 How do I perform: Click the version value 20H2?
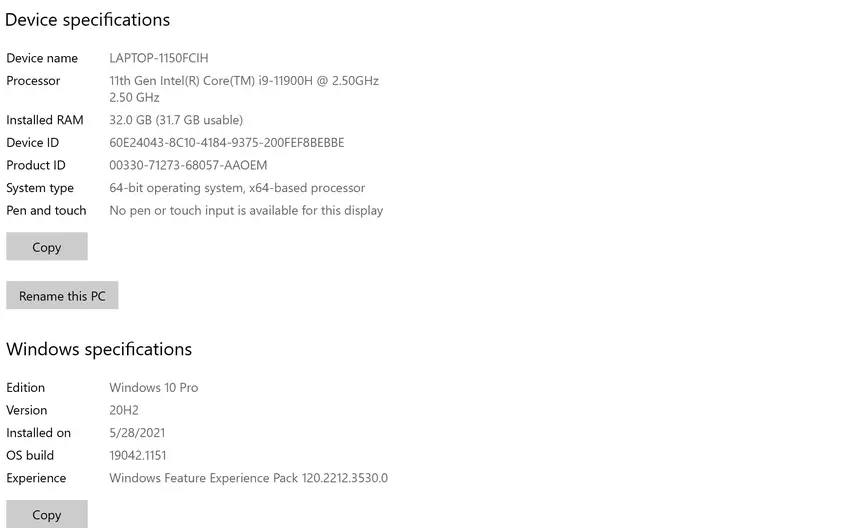(x=126, y=410)
